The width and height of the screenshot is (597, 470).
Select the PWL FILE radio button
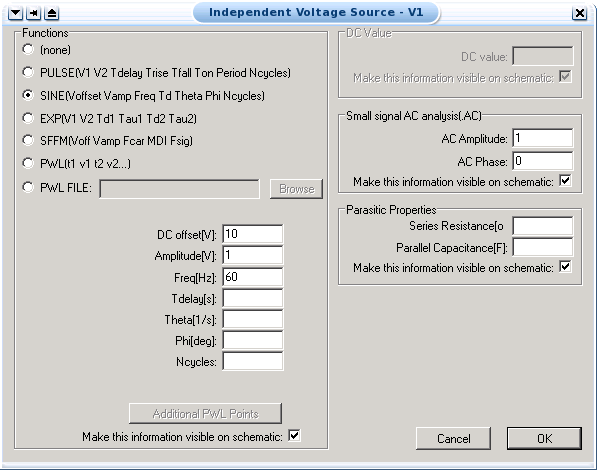28,187
